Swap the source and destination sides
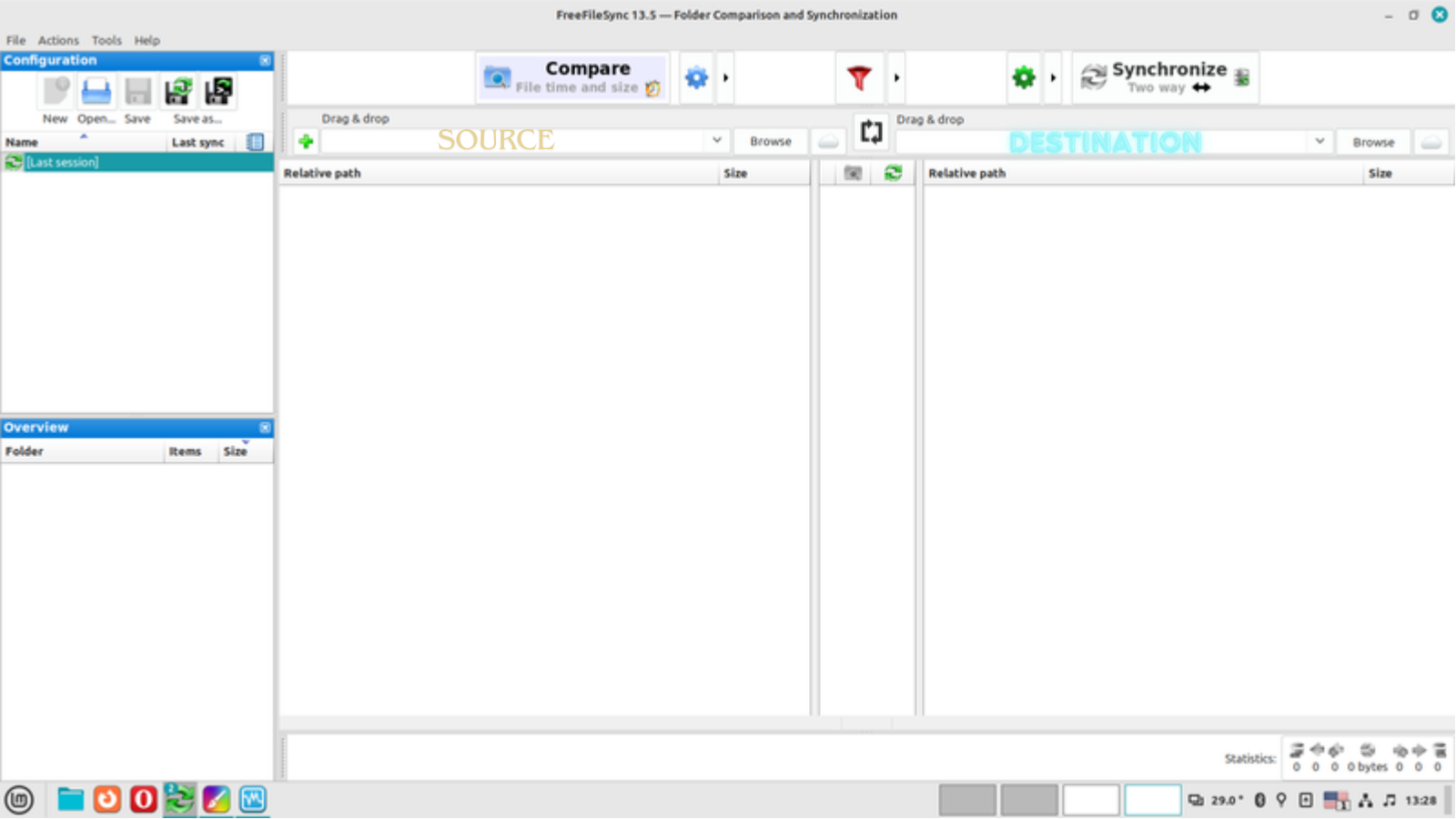This screenshot has width=1456, height=819. tap(871, 132)
